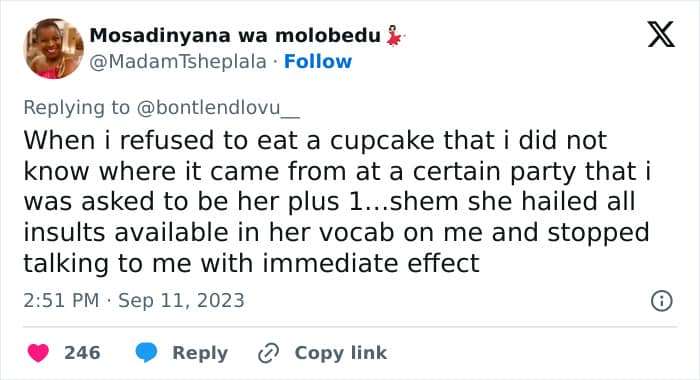Click the tweet line starting "When i refused"
This screenshot has height=380, width=700.
click(x=315, y=140)
